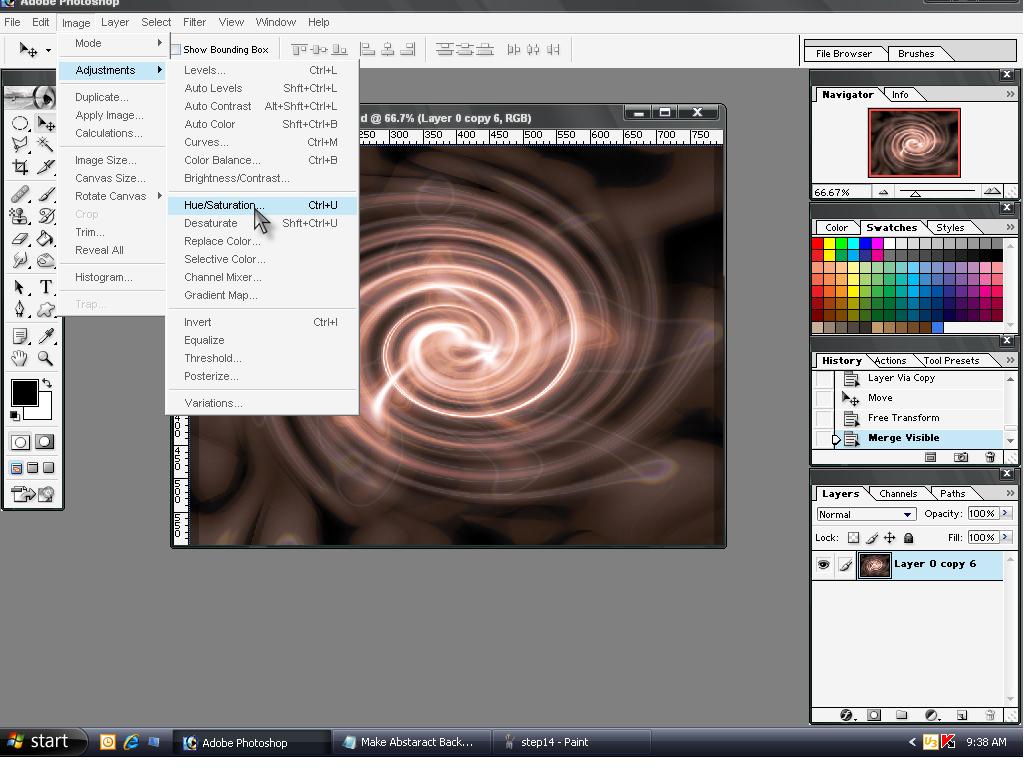Open Swatches panel options chevron
Screen dimensions: 1024x768
pos(1010,227)
